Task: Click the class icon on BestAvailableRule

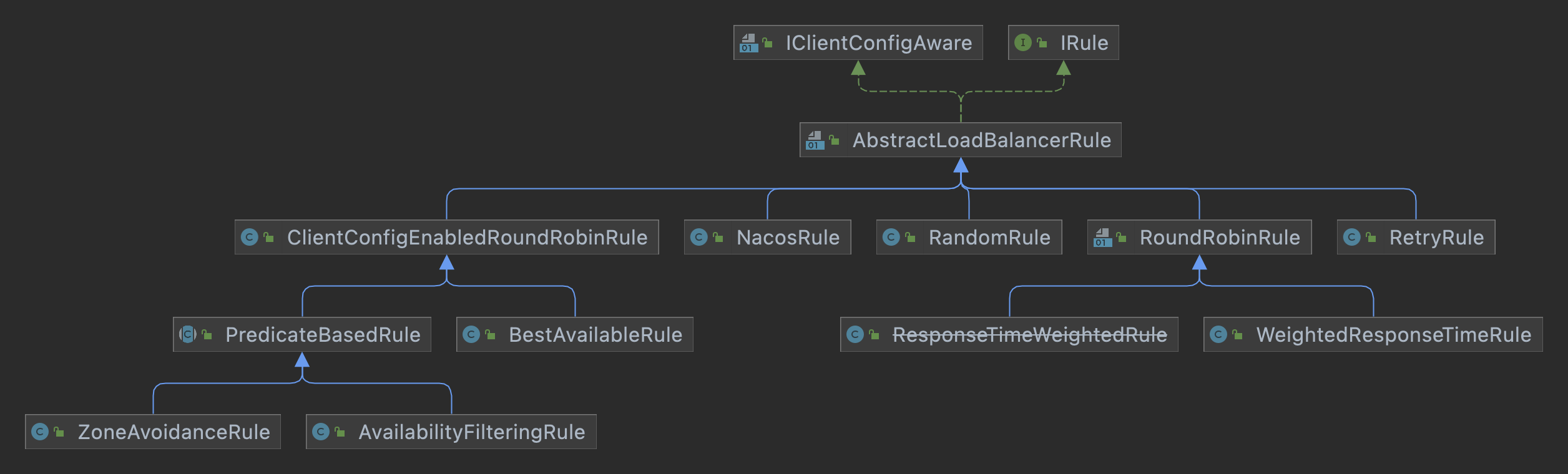Action: pos(471,334)
